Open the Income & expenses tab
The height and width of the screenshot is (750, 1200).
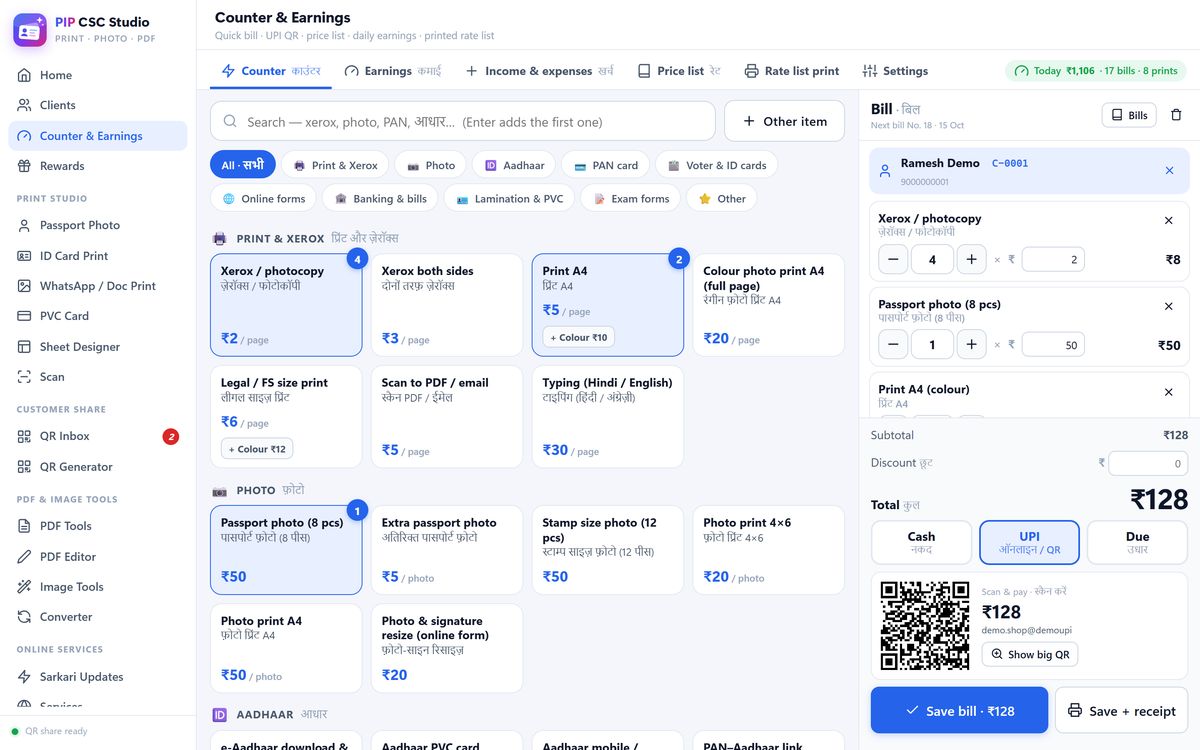click(x=539, y=71)
